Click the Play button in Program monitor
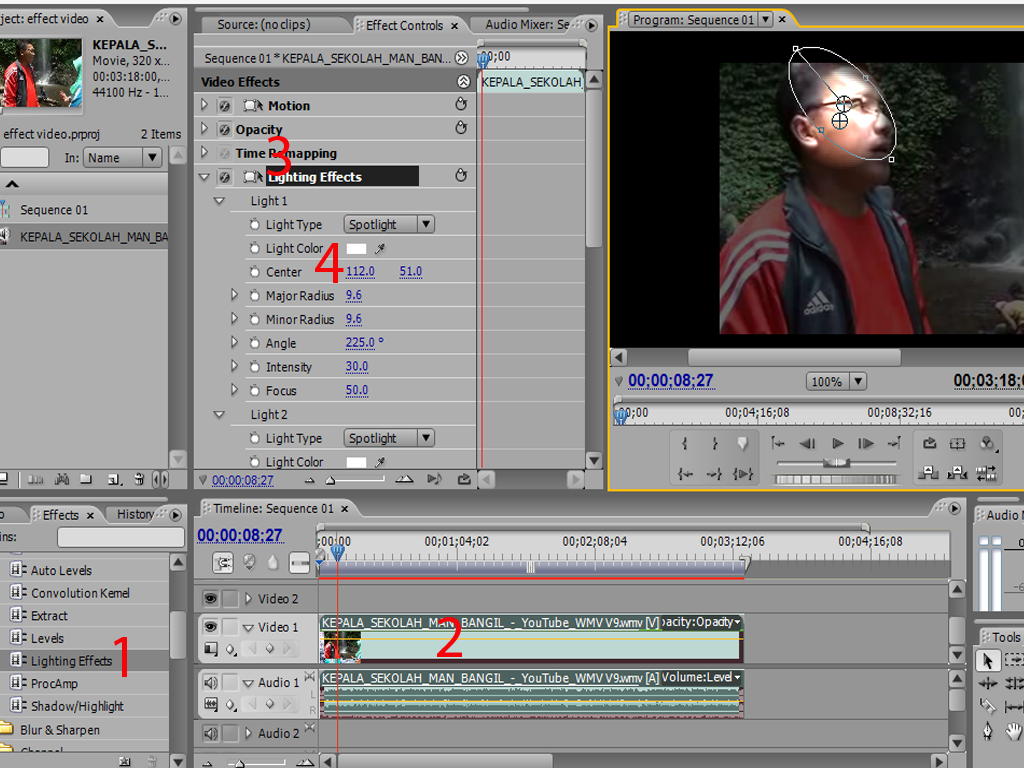 [836, 443]
